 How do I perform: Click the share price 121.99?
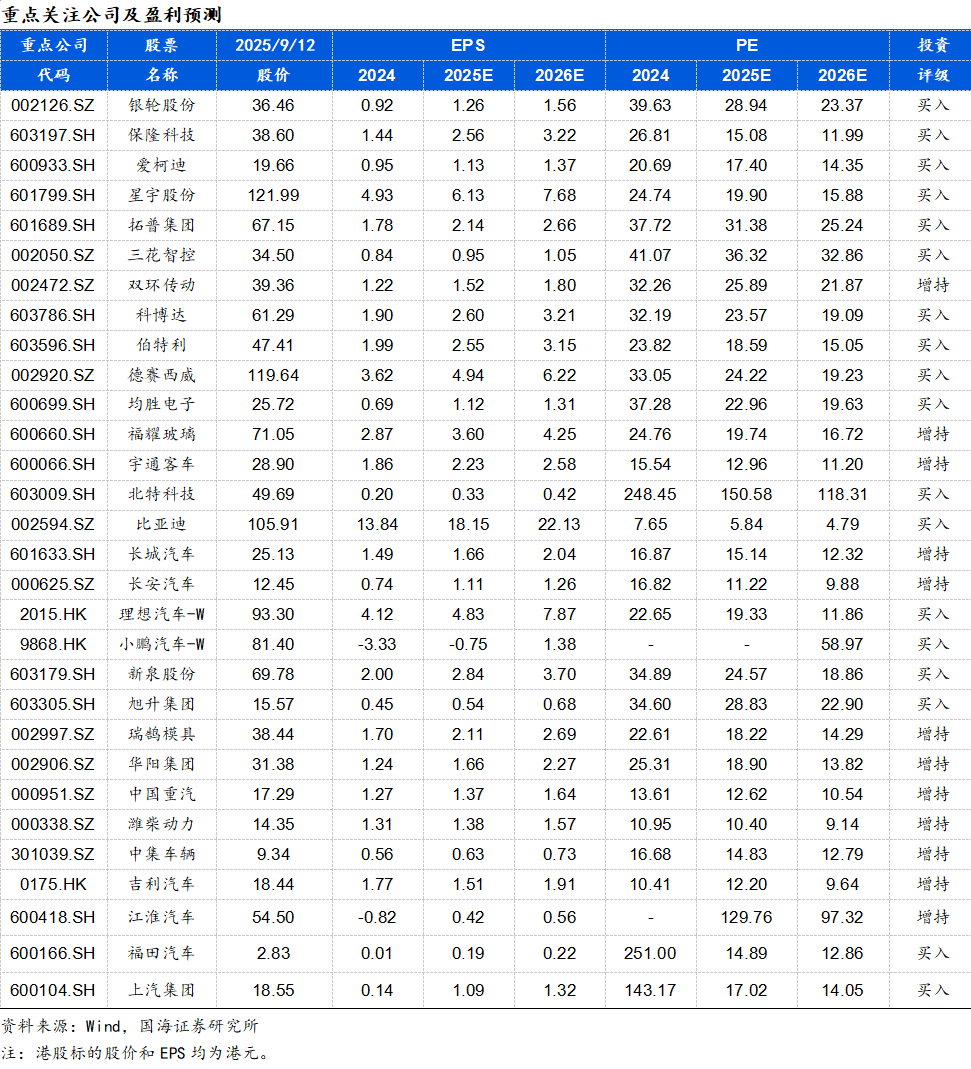point(273,196)
